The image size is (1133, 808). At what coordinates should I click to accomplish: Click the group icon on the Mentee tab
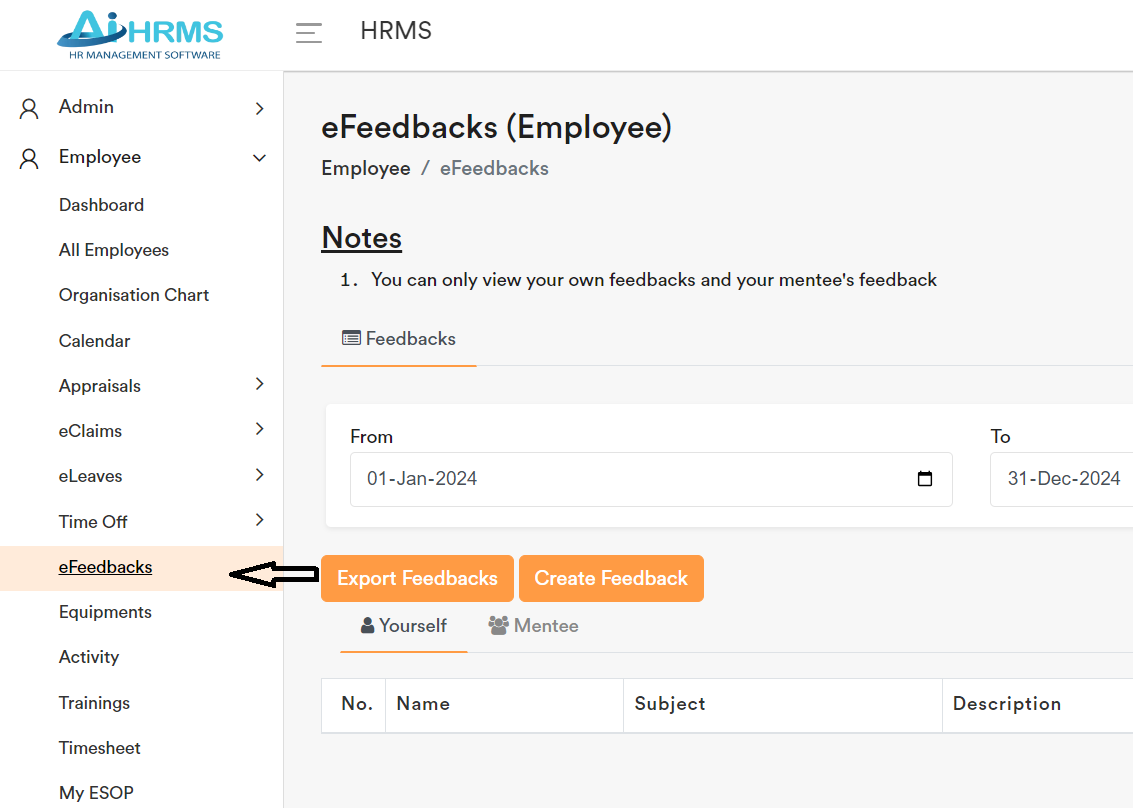497,625
